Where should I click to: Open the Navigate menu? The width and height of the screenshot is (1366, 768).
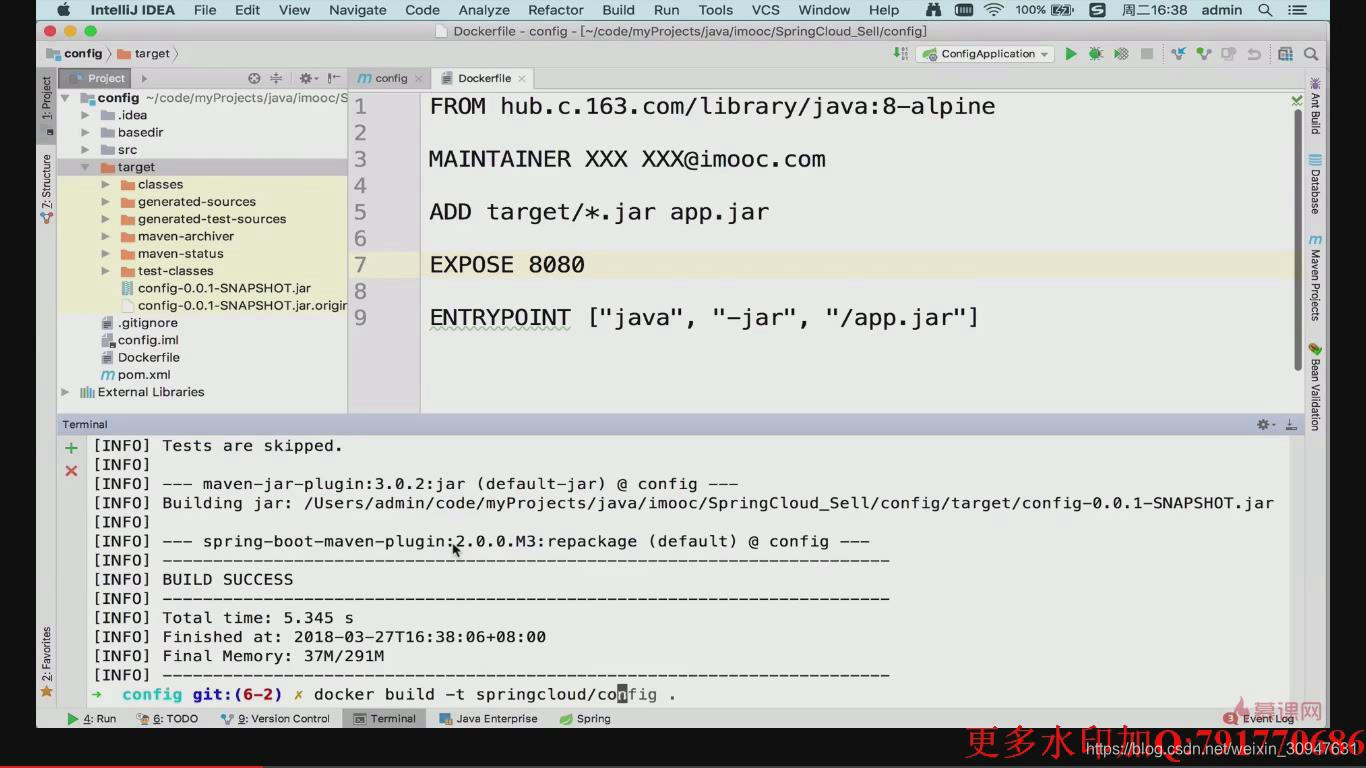pyautogui.click(x=357, y=10)
